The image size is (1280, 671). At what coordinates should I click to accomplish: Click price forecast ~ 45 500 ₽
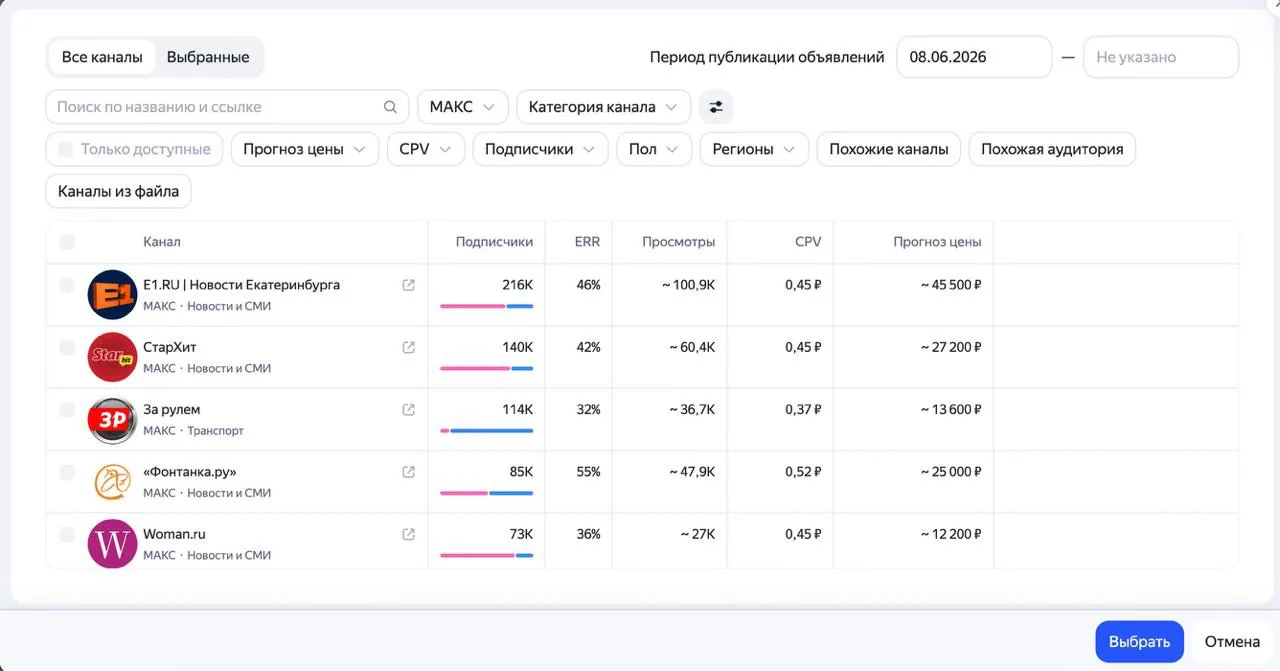click(951, 285)
